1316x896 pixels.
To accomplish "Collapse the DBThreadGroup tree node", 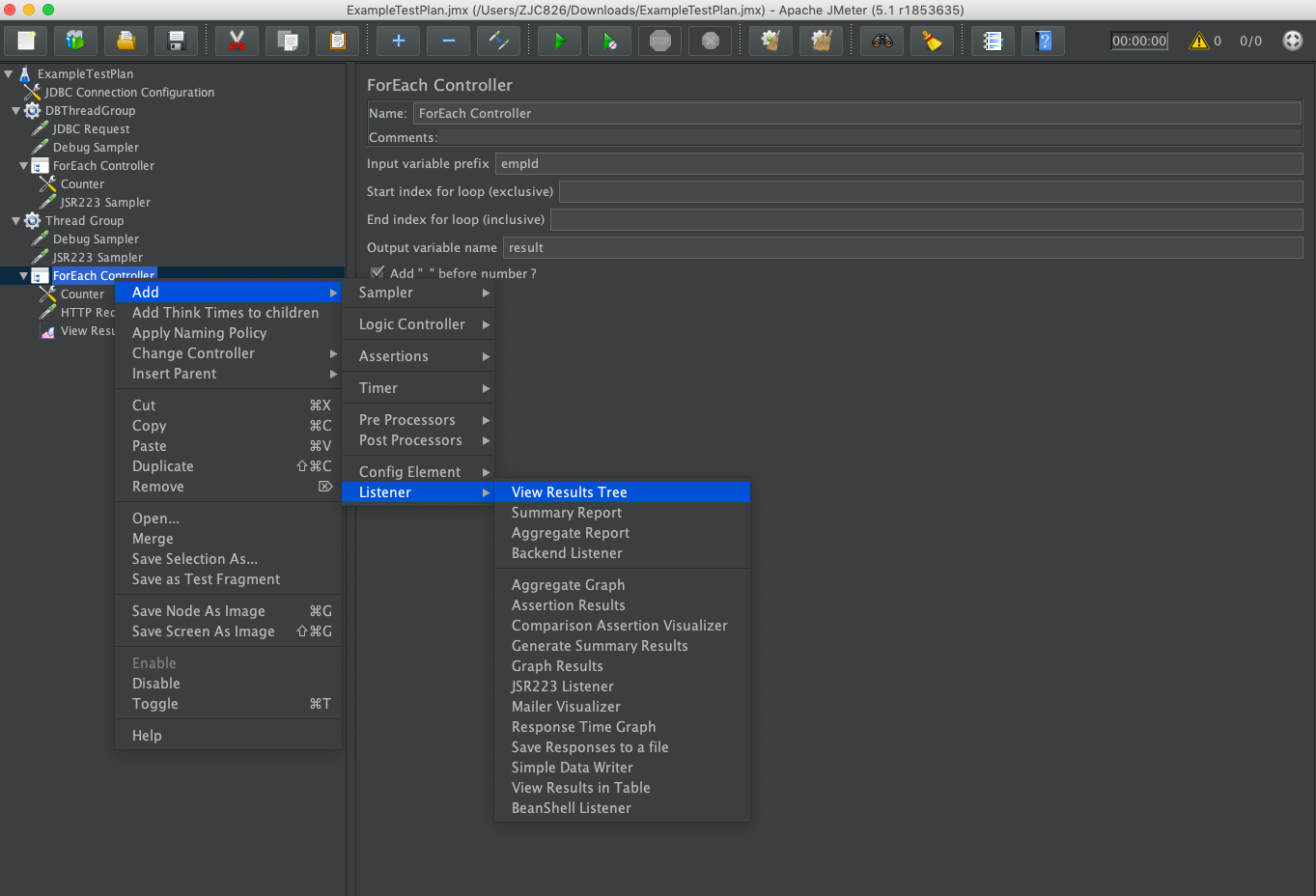I will coord(15,110).
